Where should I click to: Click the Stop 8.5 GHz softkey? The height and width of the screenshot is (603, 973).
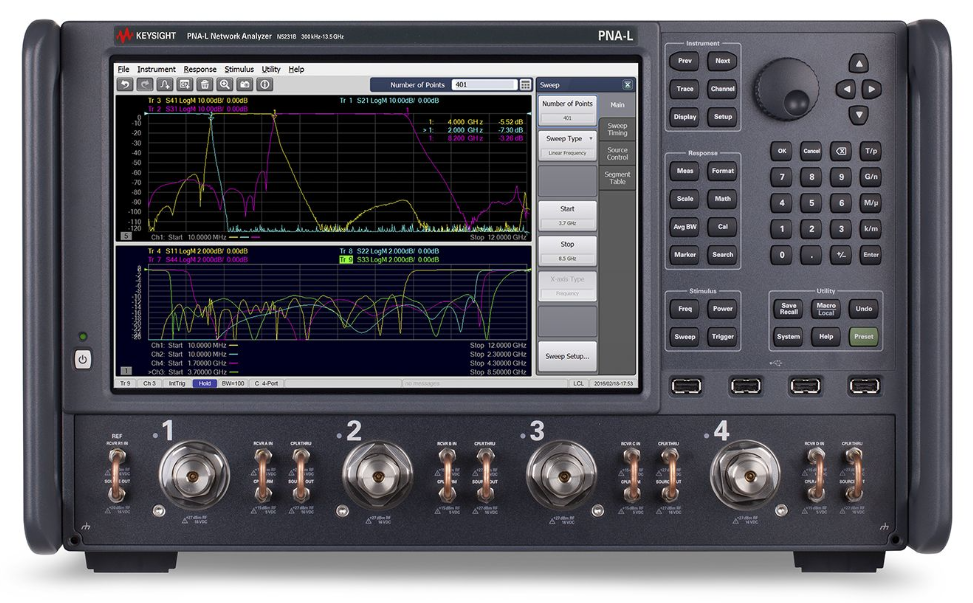(x=567, y=251)
